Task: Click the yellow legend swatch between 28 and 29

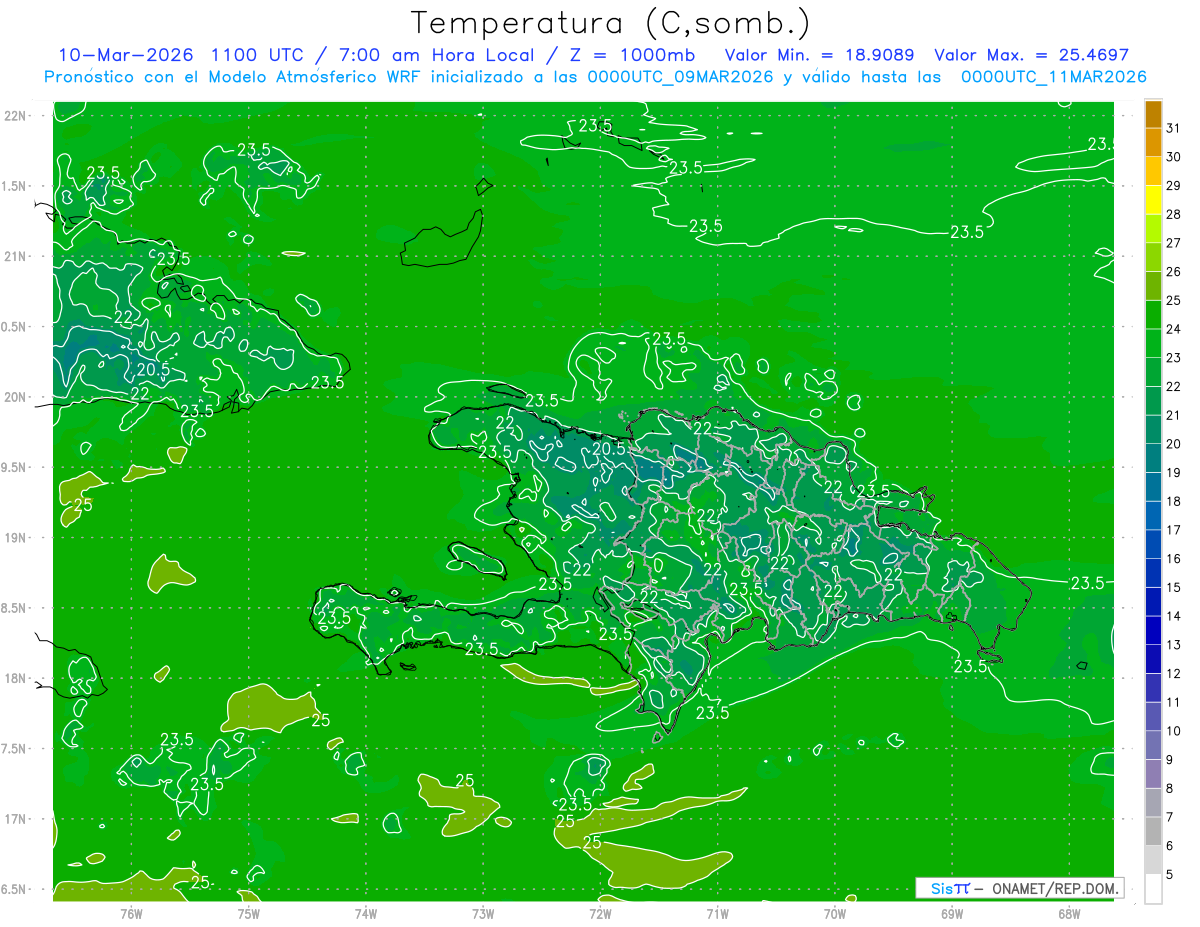Action: point(1153,201)
